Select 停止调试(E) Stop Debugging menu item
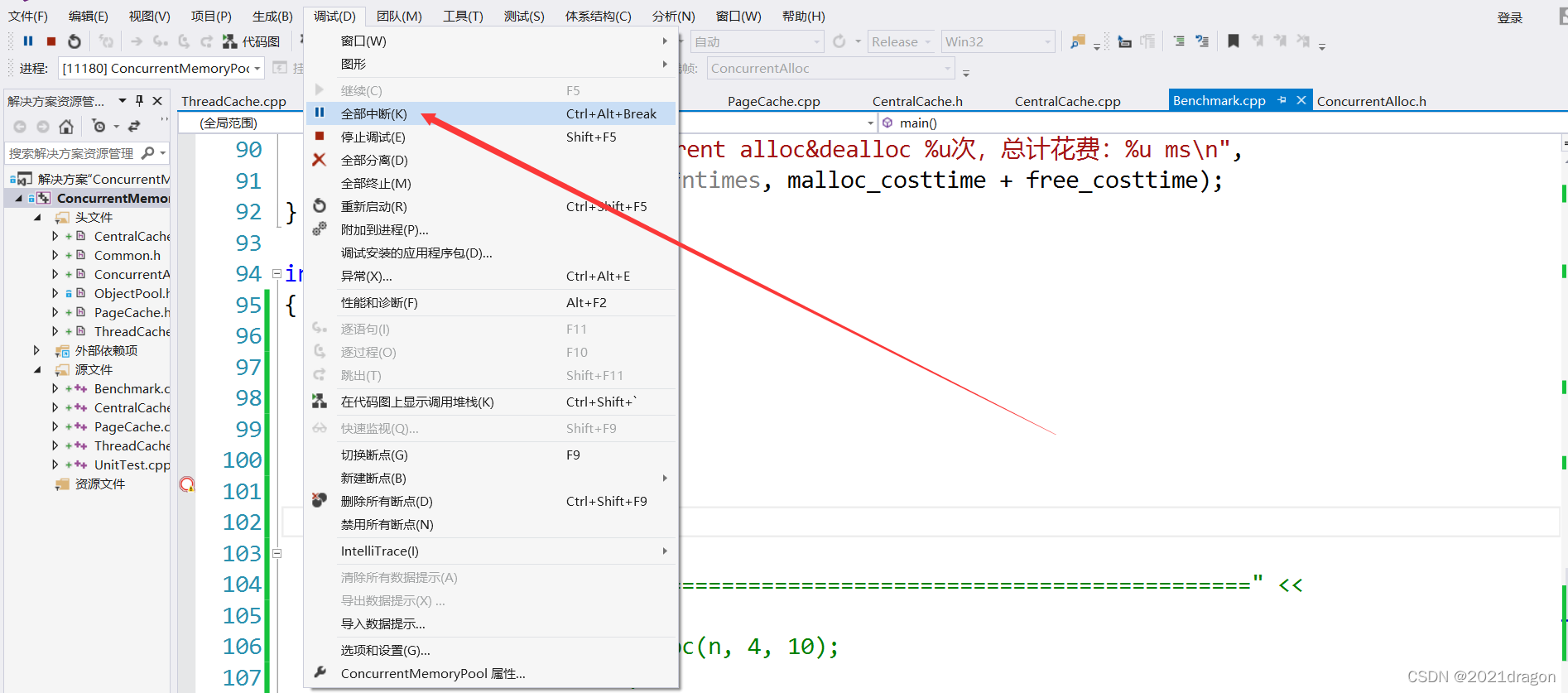This screenshot has height=693, width=1568. (491, 137)
